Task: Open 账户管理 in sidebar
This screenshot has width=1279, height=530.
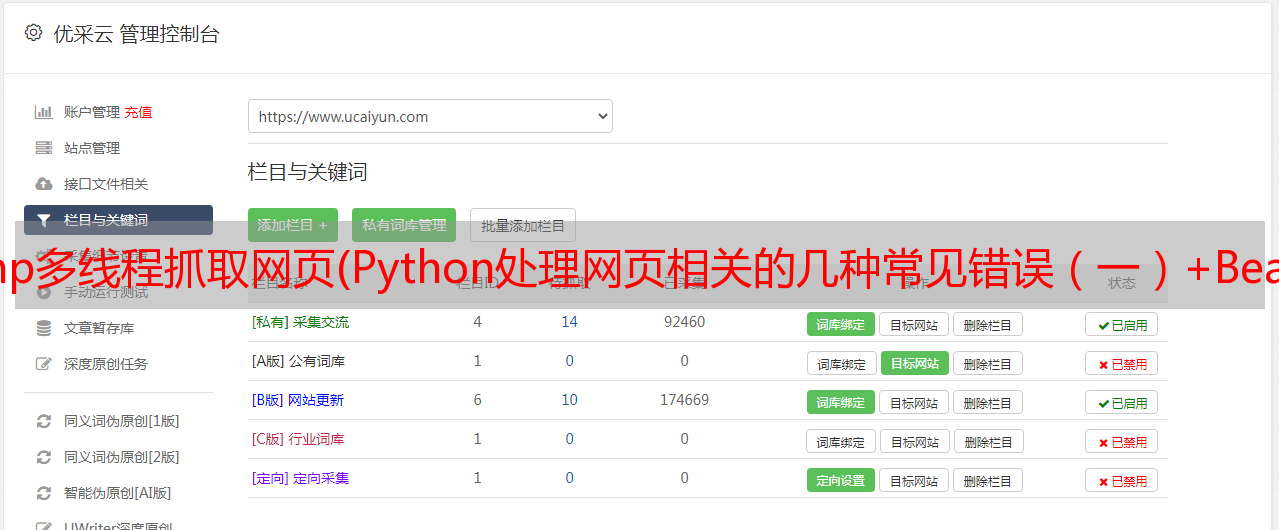Action: click(x=92, y=112)
